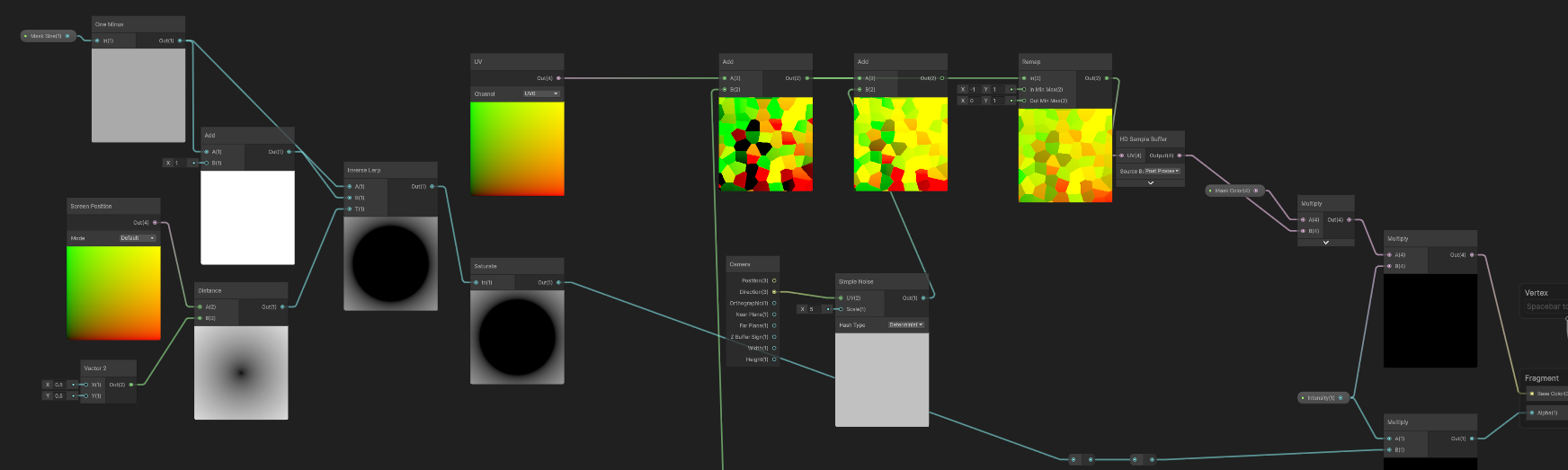Click the Remap Out(2) port
Viewport: 1568px width, 470px height.
point(1107,78)
